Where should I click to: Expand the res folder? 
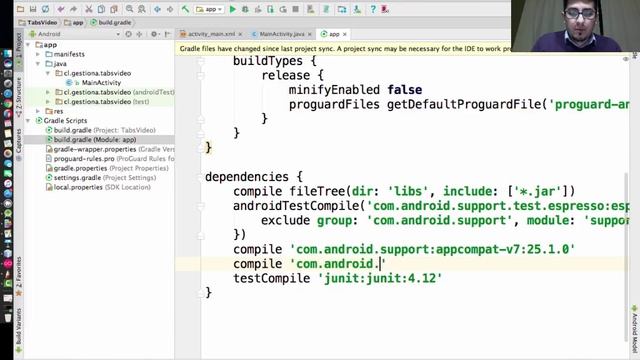tap(38, 111)
